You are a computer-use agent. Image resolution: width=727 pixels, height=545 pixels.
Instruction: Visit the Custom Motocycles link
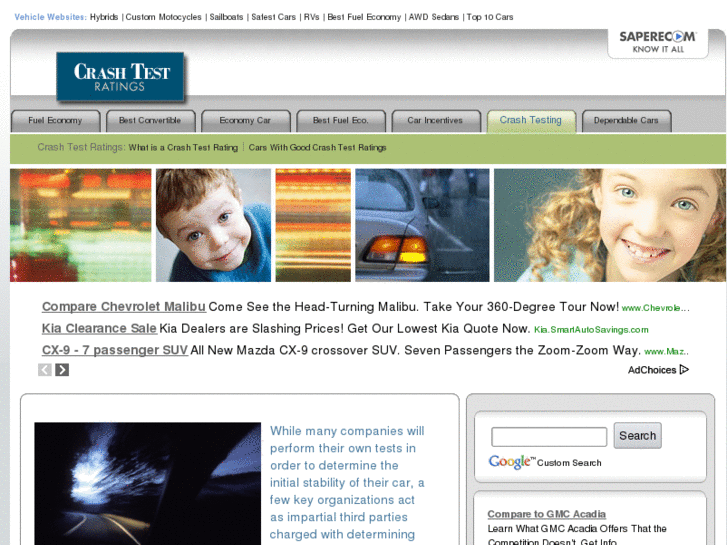point(163,17)
